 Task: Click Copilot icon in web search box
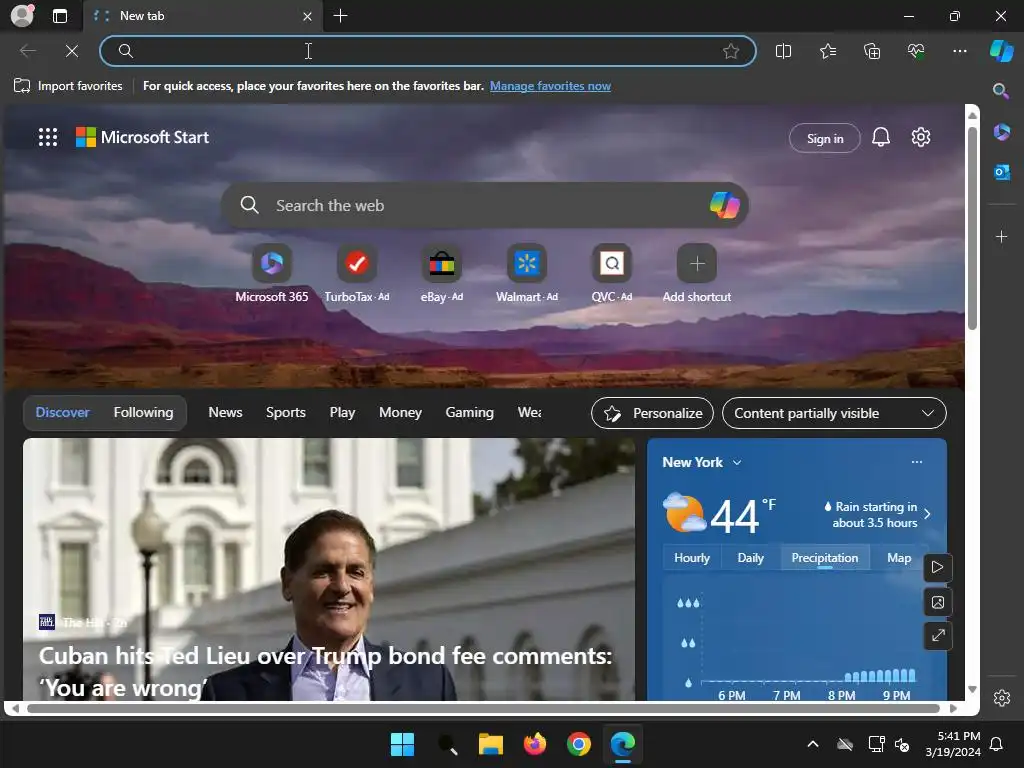coord(724,205)
